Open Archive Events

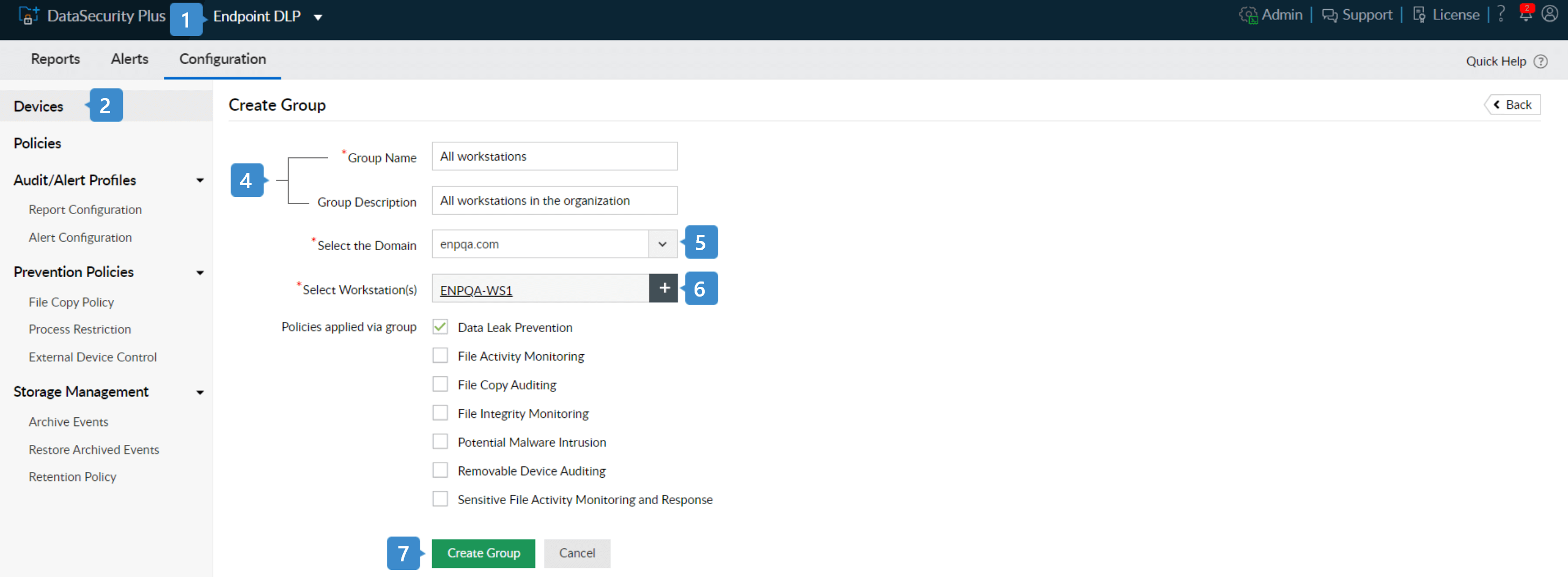tap(69, 422)
